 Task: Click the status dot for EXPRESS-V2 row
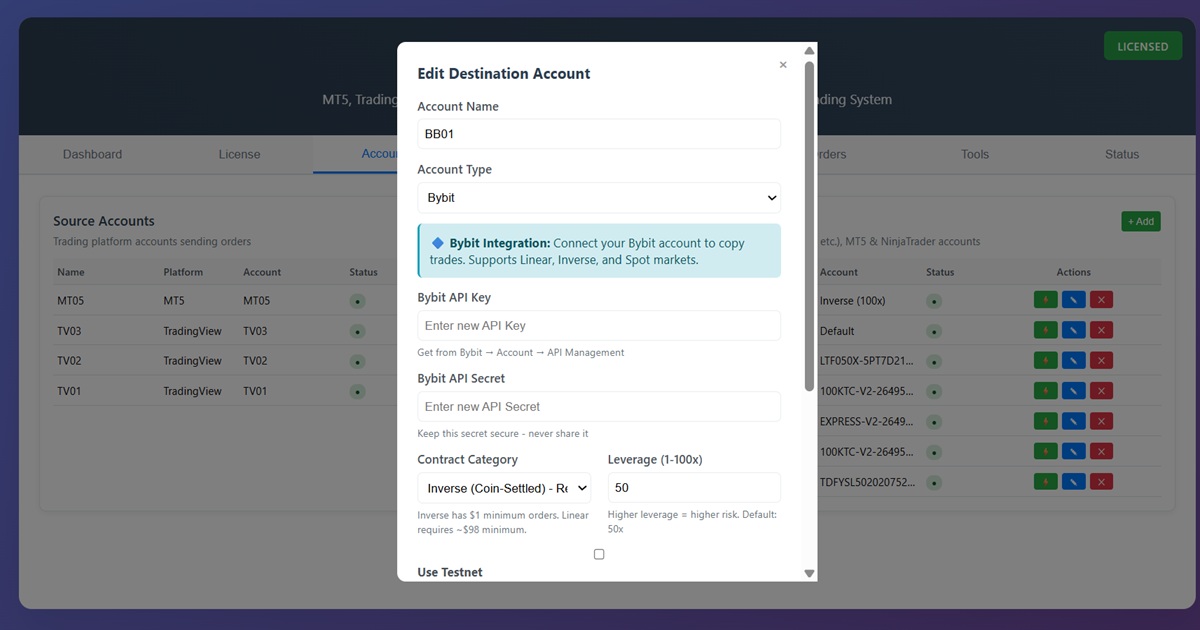[934, 422]
